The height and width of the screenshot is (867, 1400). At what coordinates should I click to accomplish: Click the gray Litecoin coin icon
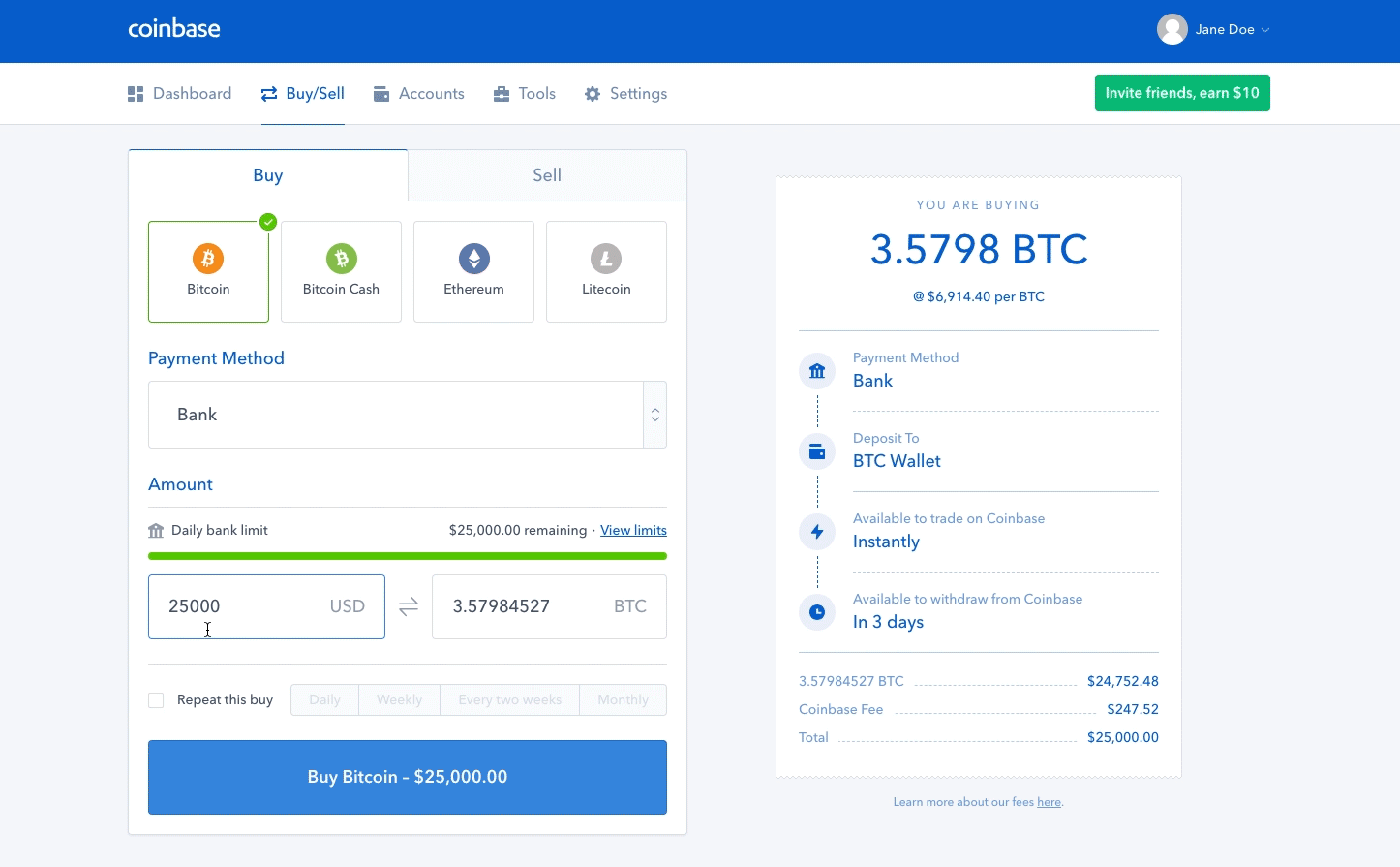(606, 259)
